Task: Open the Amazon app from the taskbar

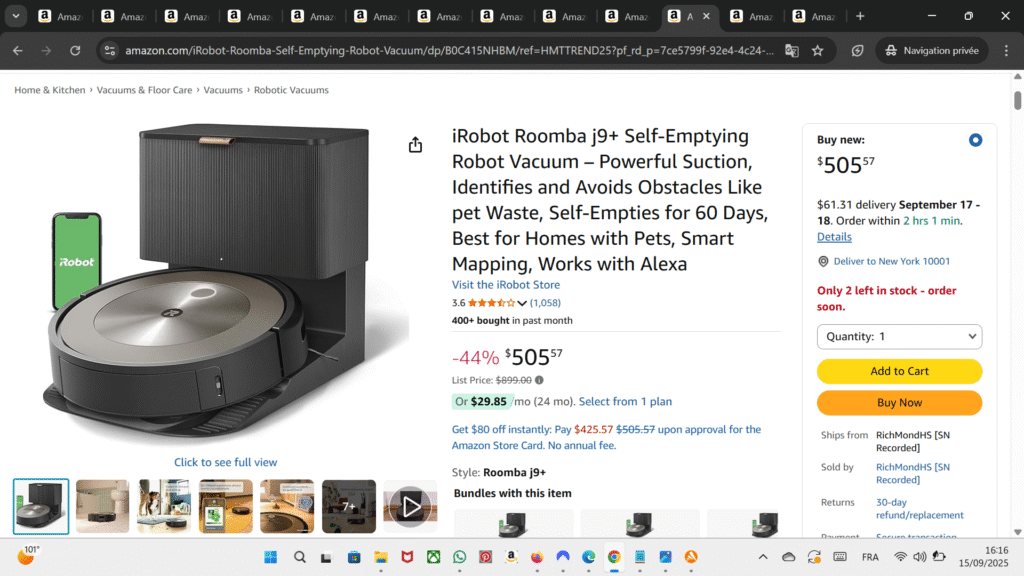Action: click(x=510, y=557)
